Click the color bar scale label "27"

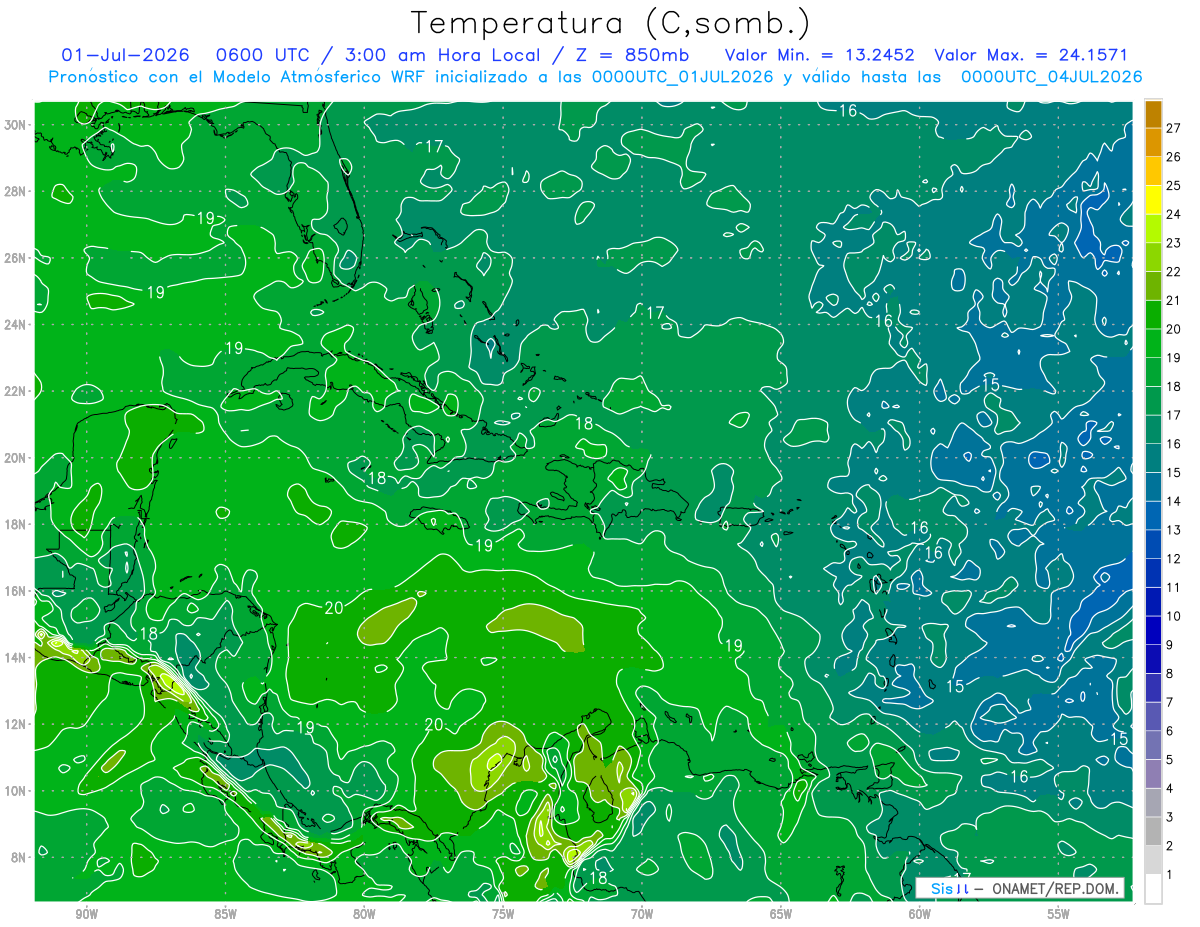coord(1173,129)
